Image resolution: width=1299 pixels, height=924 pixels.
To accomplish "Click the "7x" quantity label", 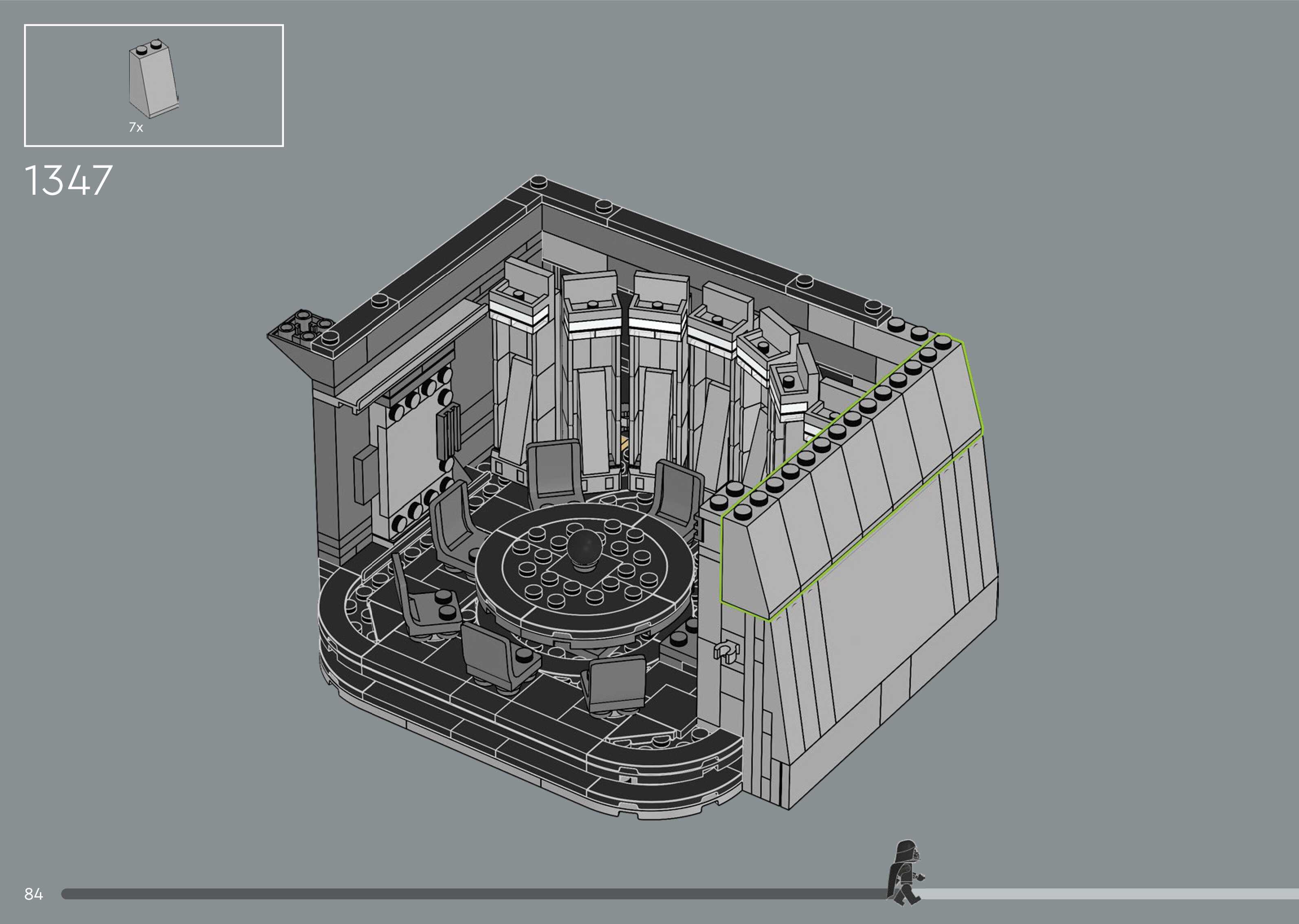I will (x=136, y=128).
